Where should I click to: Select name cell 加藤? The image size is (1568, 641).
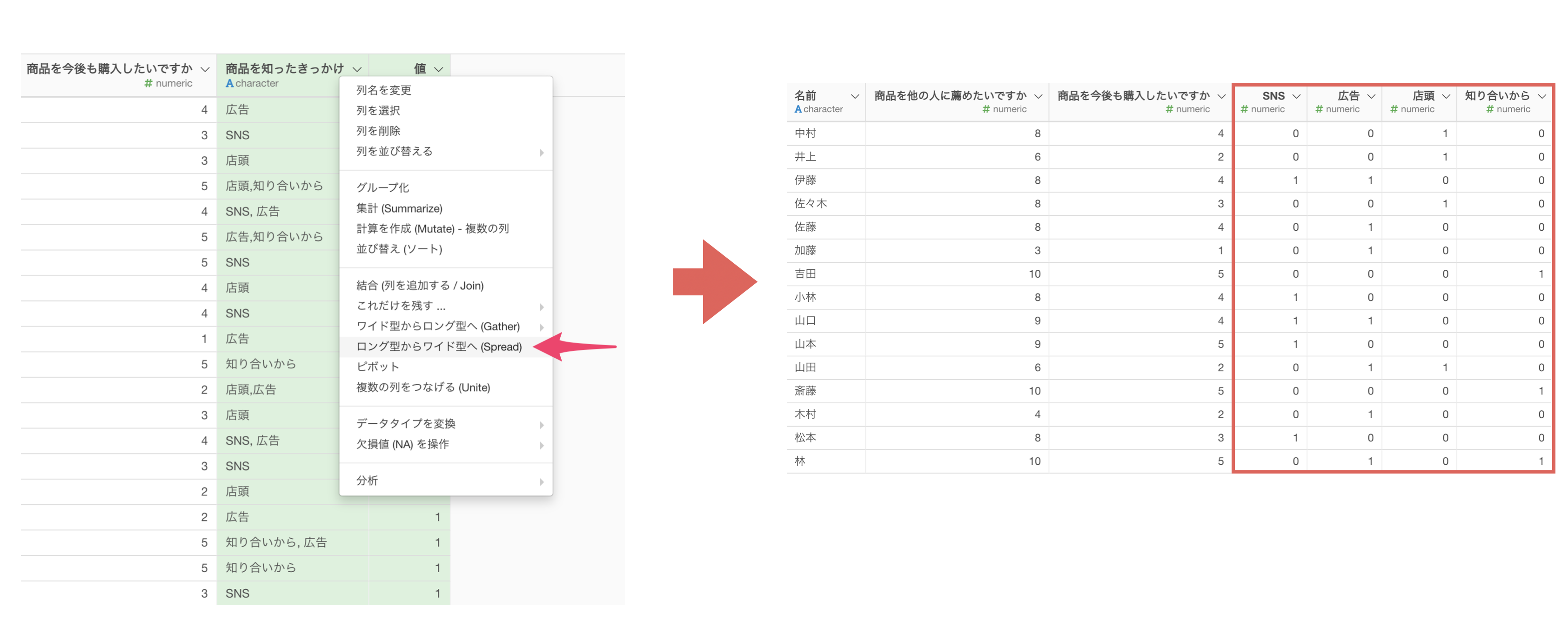(804, 250)
